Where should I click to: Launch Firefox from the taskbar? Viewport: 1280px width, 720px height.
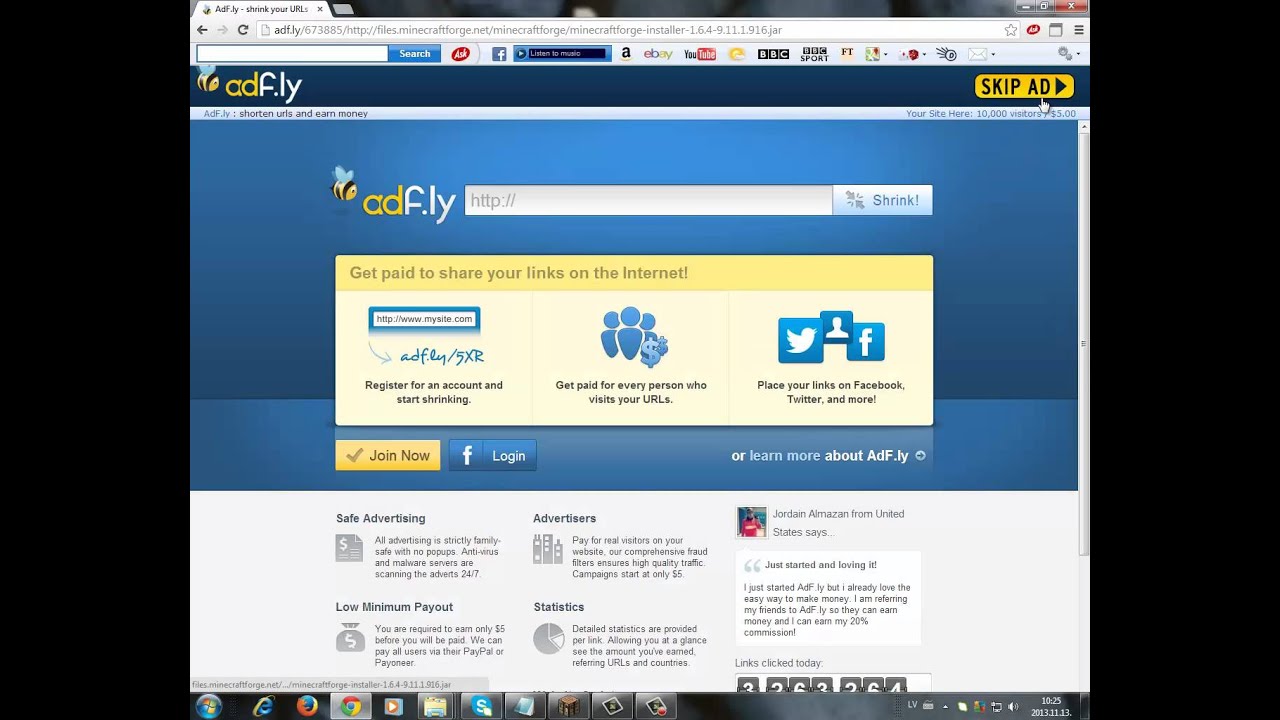pos(307,707)
